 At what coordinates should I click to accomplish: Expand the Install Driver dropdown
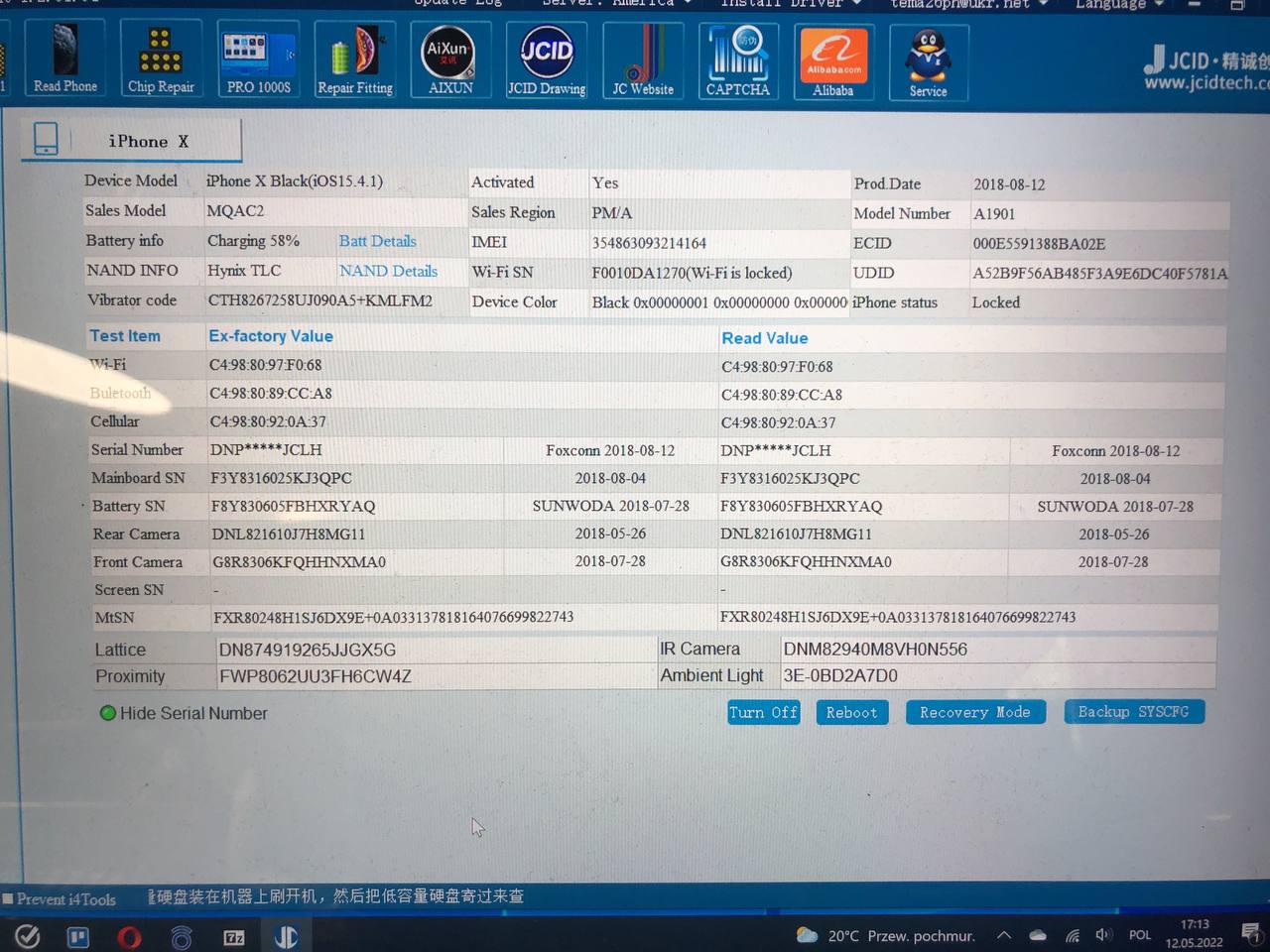click(x=789, y=4)
